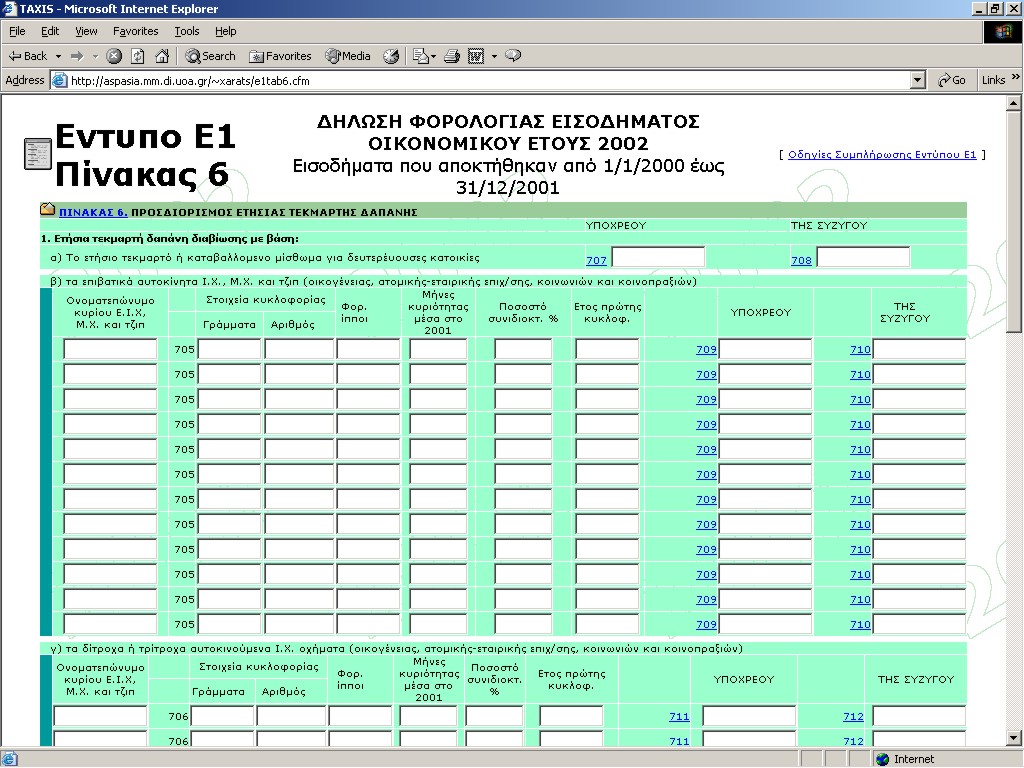Click the folder icon beside ΠΙΝΑΚΑΣ 6
The width and height of the screenshot is (1024, 768).
pos(47,210)
